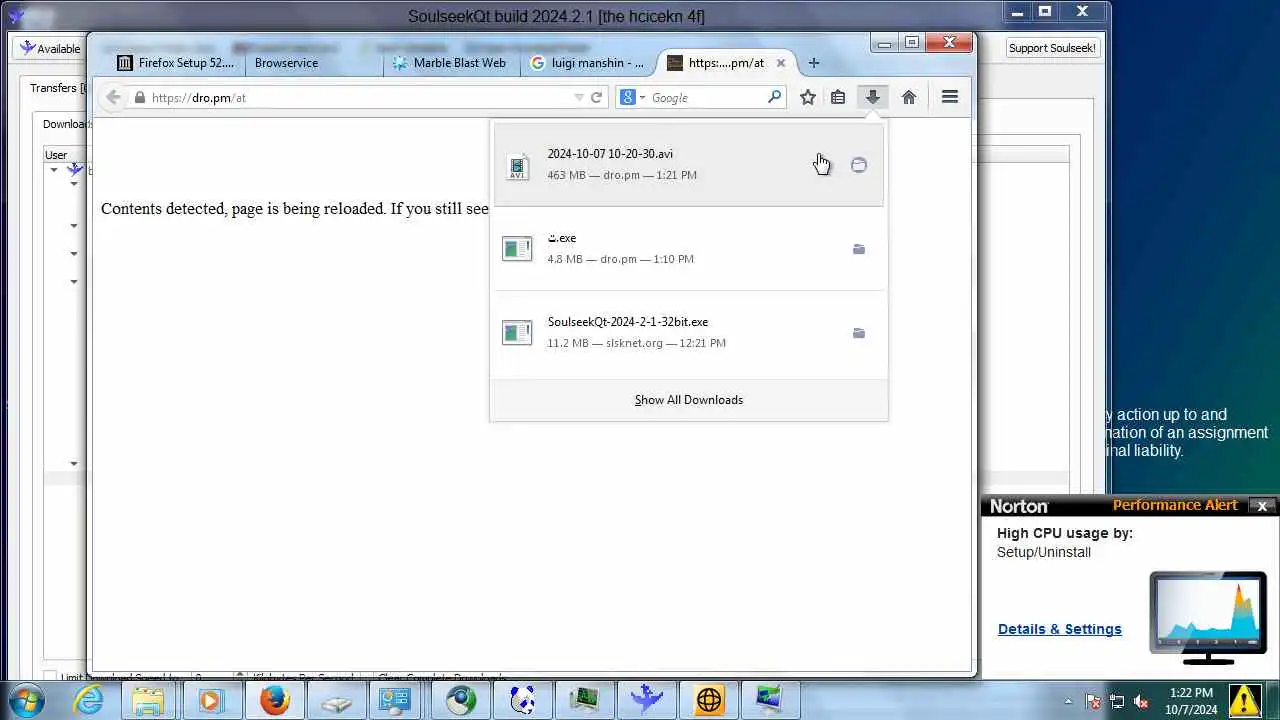The image size is (1280, 720).
Task: Open Windows Explorer folder on taskbar
Action: click(x=149, y=700)
